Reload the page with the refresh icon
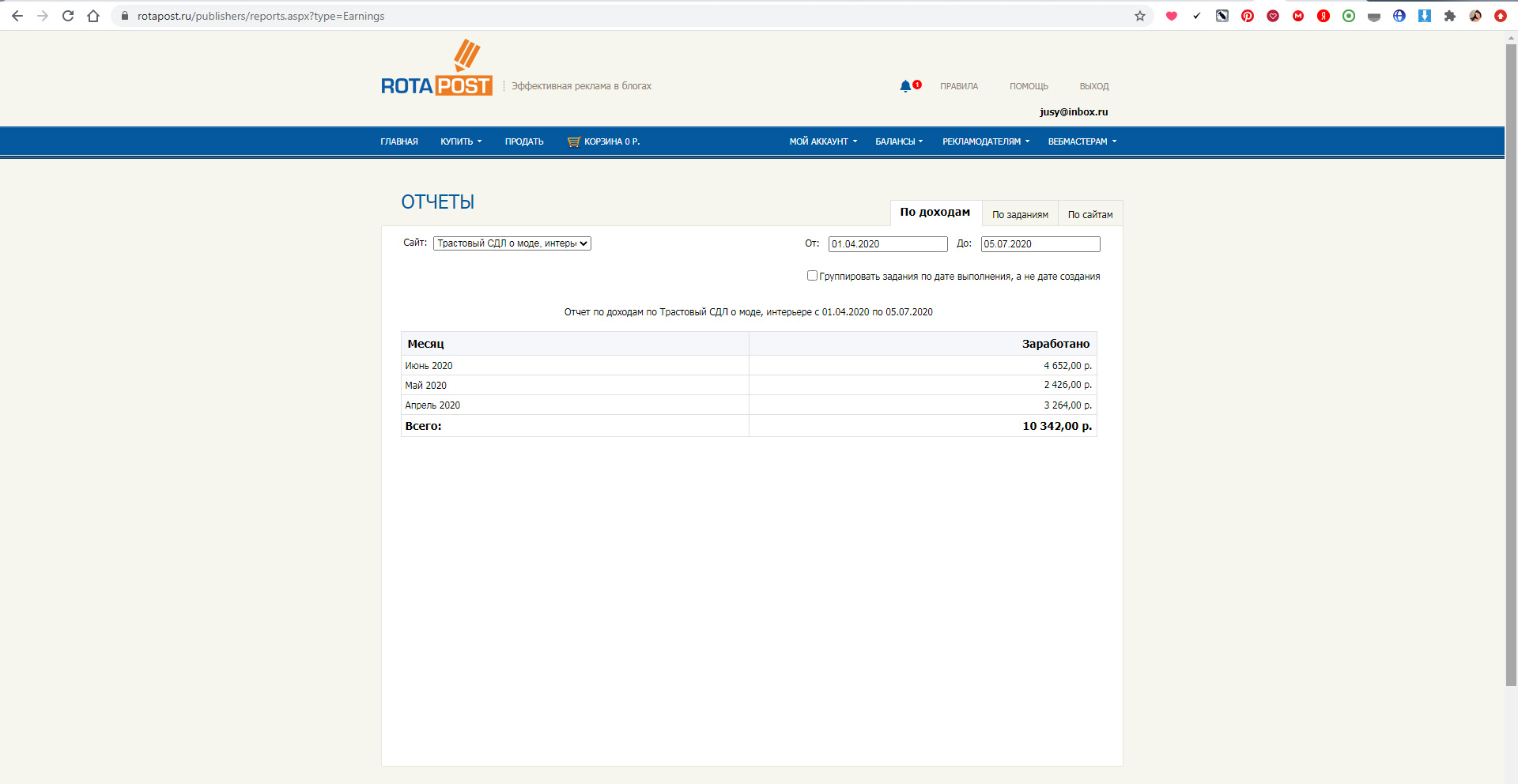 [x=68, y=16]
